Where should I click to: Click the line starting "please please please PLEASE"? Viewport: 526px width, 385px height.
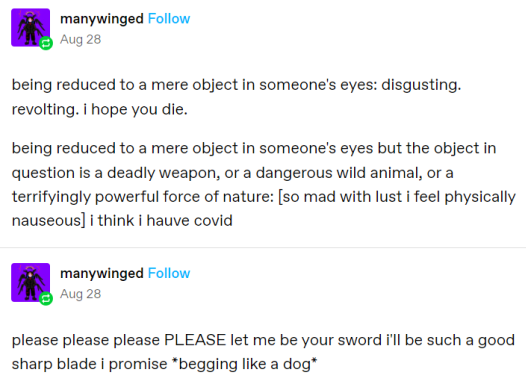263,340
